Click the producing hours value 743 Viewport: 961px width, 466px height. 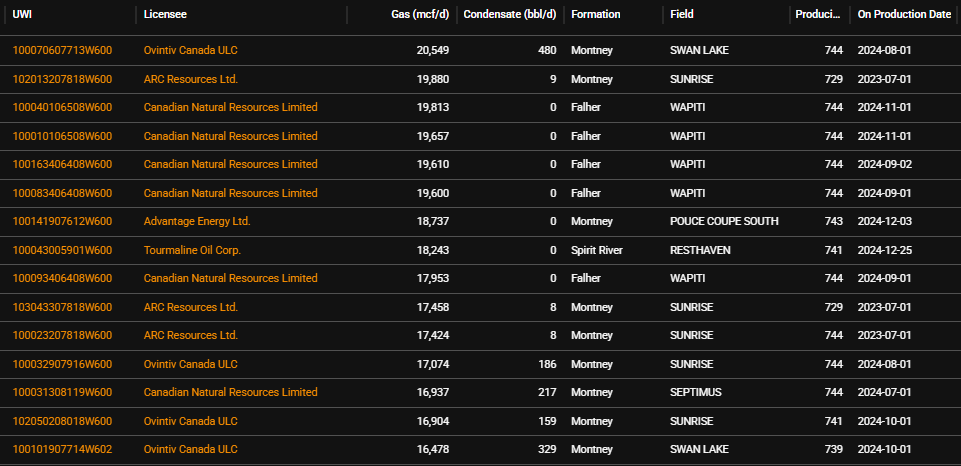point(834,221)
